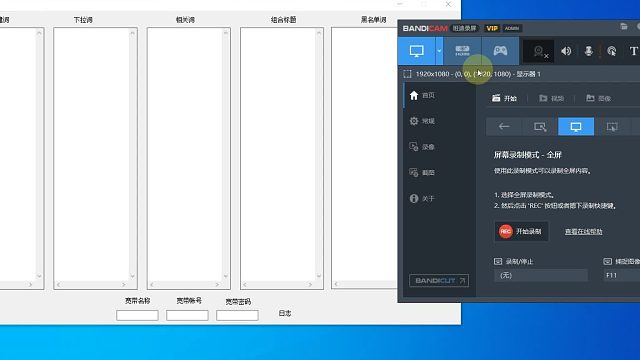Click the VIP badge in Bandicam title bar
Image resolution: width=640 pixels, height=360 pixels.
click(492, 28)
